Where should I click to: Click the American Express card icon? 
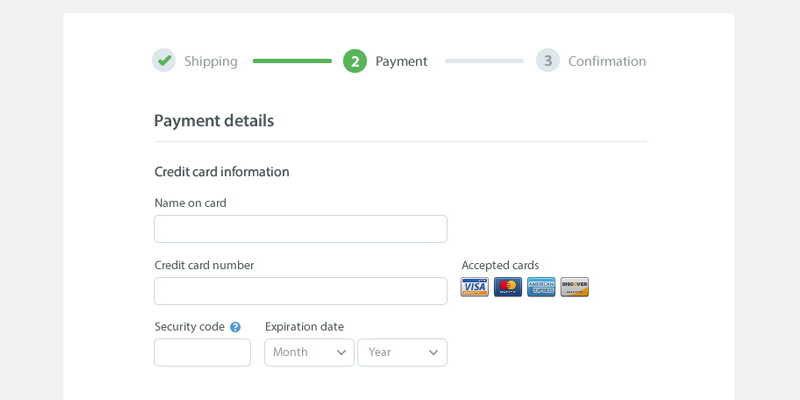pyautogui.click(x=541, y=287)
